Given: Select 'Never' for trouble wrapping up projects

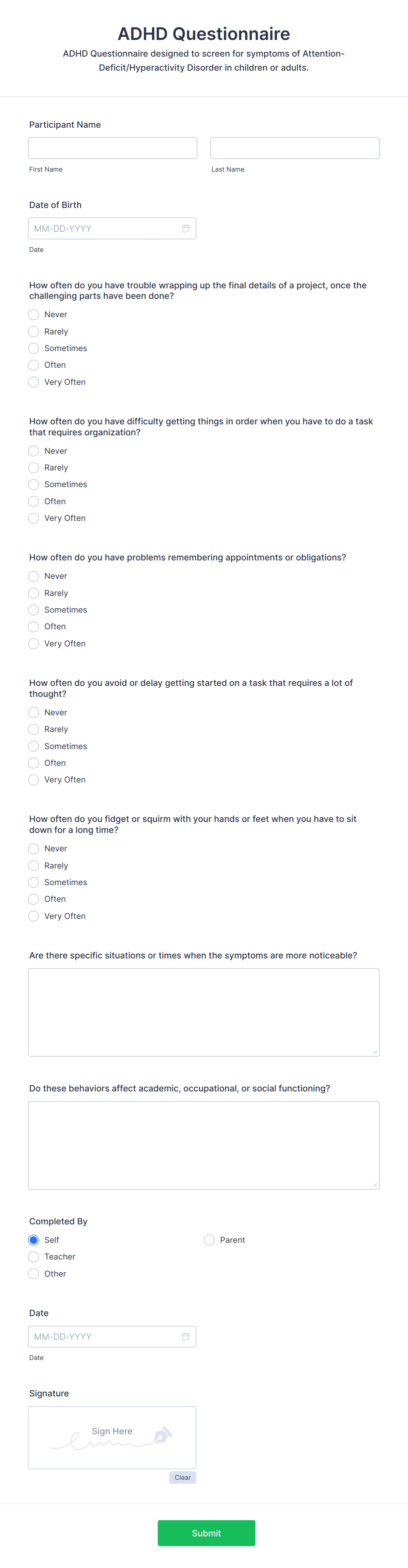Looking at the screenshot, I should pyautogui.click(x=33, y=315).
